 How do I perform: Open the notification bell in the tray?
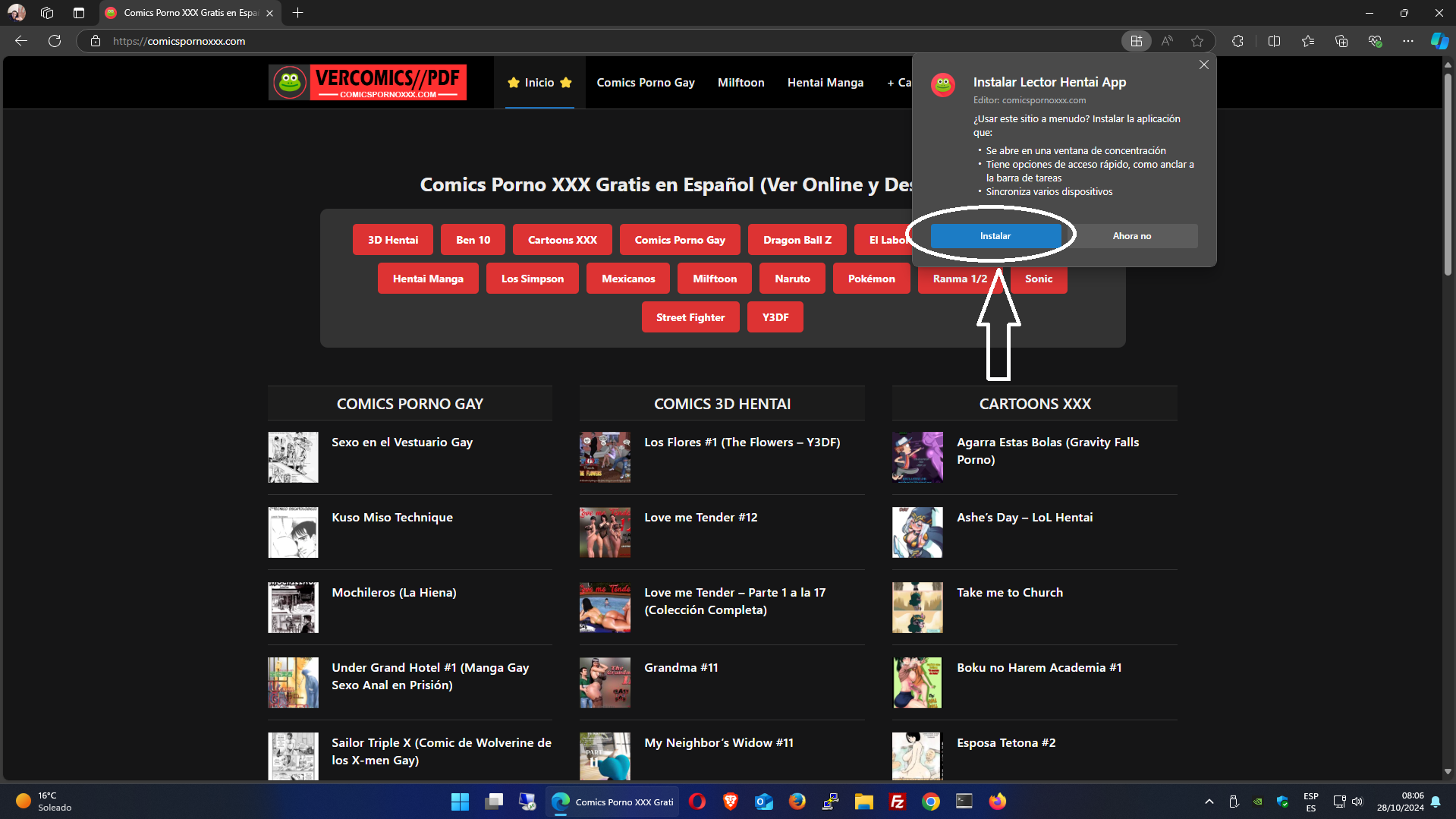pyautogui.click(x=1436, y=802)
